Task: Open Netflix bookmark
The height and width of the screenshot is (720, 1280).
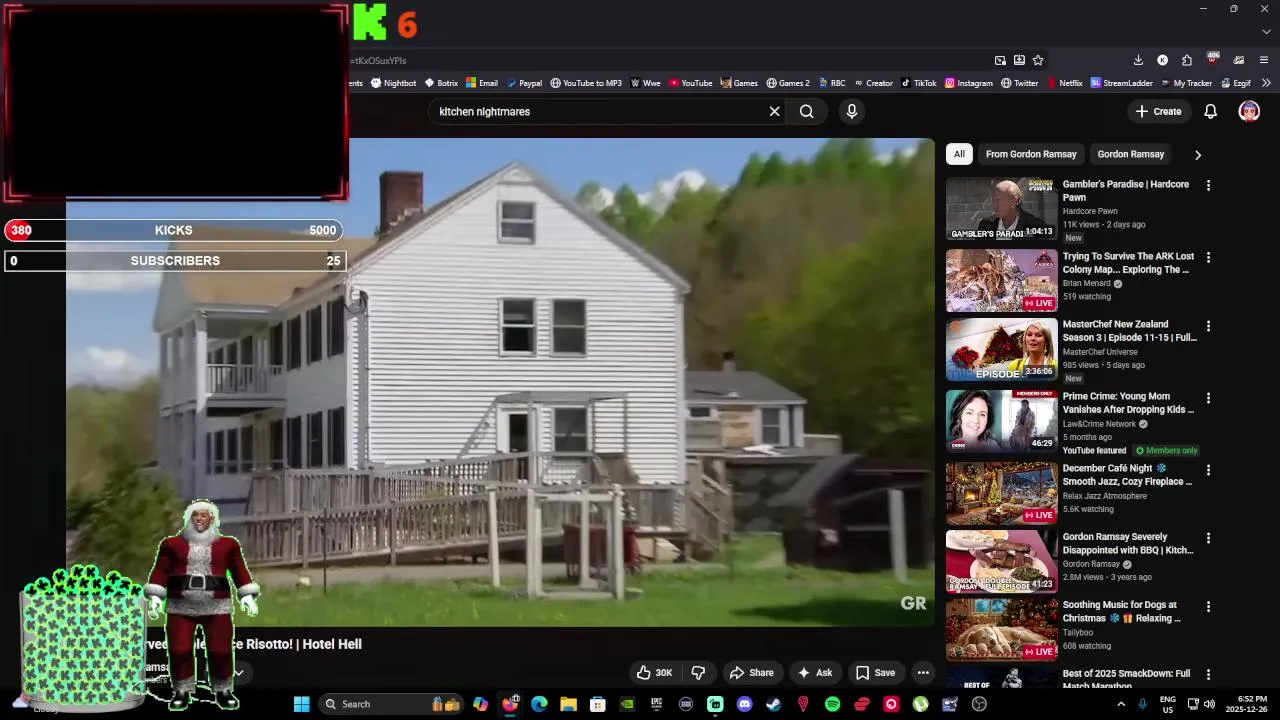Action: pos(1064,83)
